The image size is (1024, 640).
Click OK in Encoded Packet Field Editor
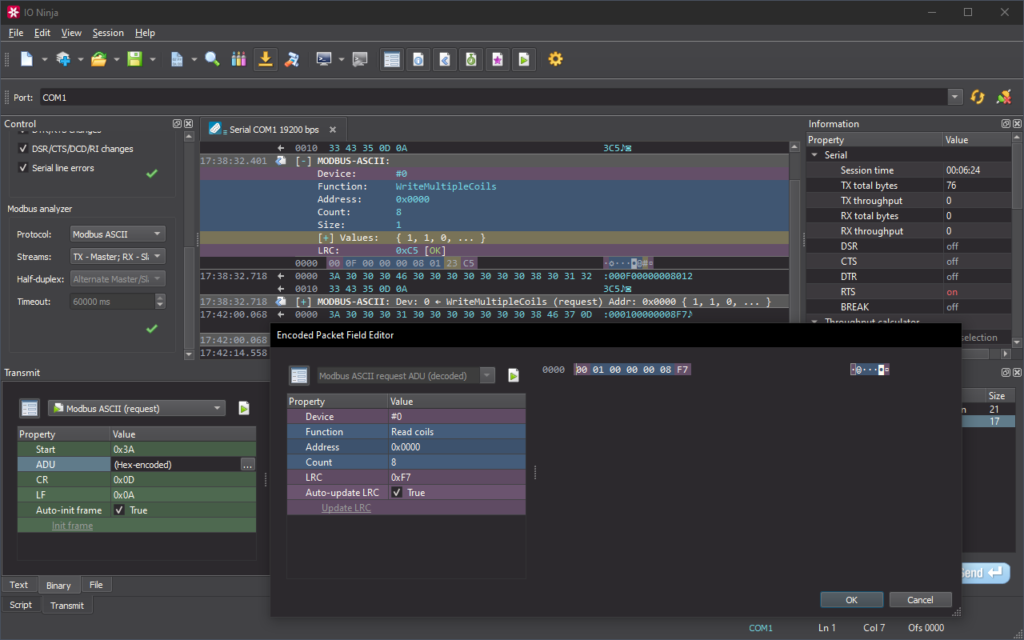tap(851, 600)
